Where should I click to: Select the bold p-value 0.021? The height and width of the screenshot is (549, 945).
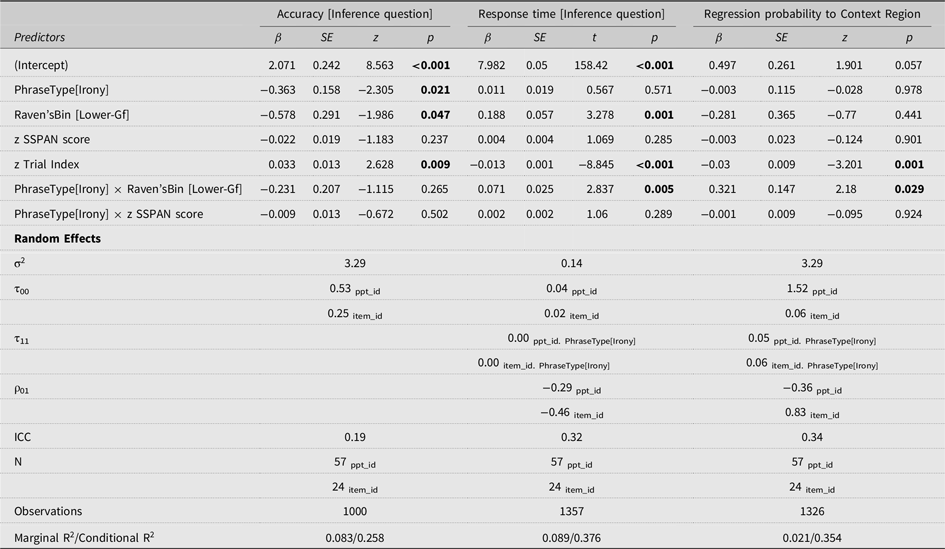435,90
